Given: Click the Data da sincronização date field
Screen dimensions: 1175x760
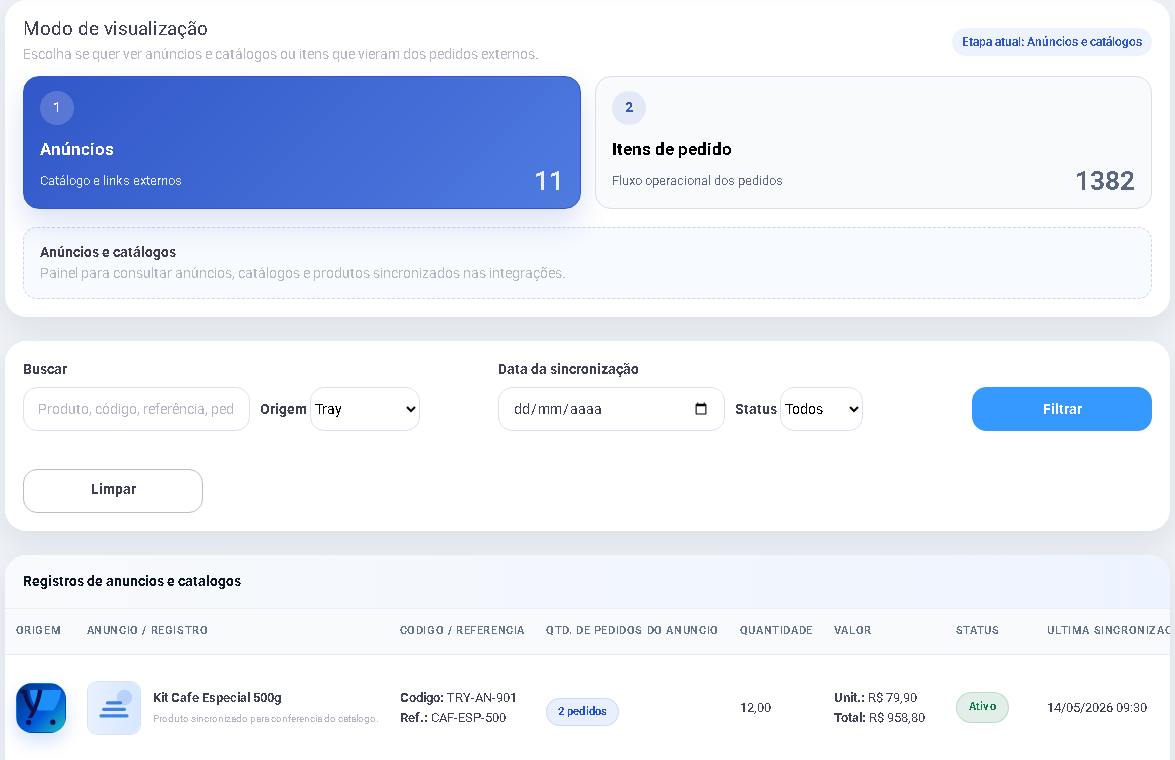Looking at the screenshot, I should (x=611, y=408).
